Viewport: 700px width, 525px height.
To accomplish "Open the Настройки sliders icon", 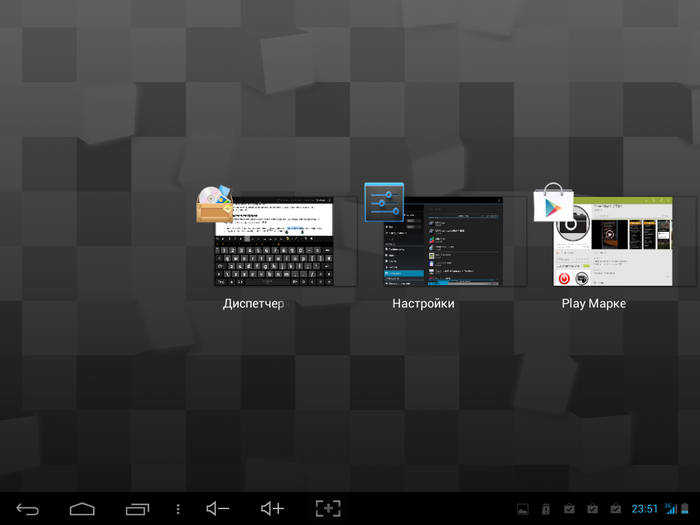I will [x=384, y=202].
